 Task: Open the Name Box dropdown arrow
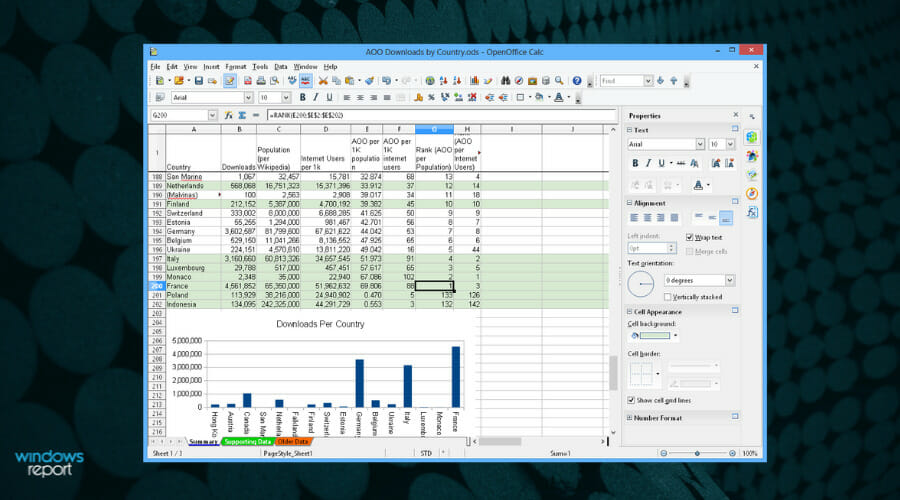[212, 115]
